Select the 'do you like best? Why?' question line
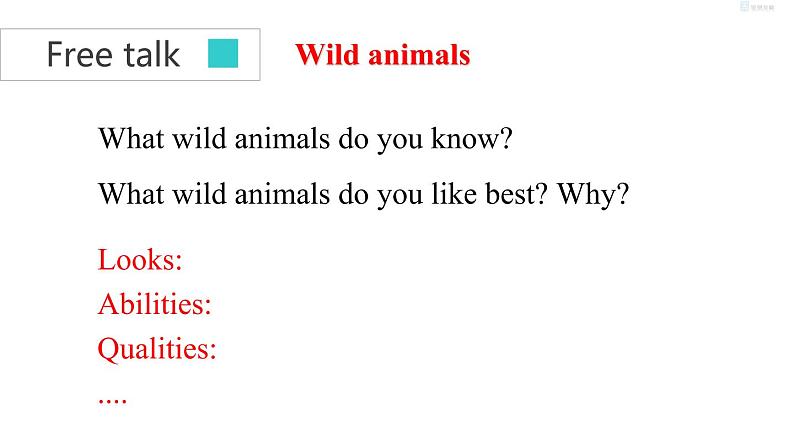 point(363,192)
